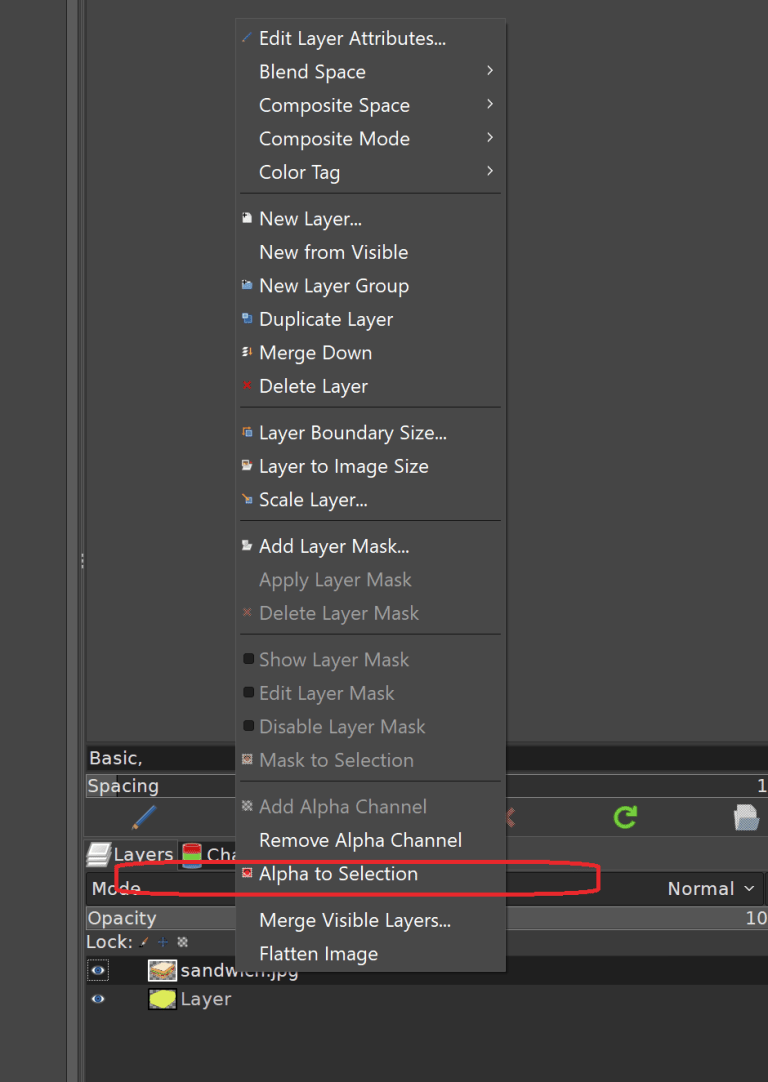
Task: Click the sandwich.jpg layer thumbnail
Action: click(x=161, y=970)
